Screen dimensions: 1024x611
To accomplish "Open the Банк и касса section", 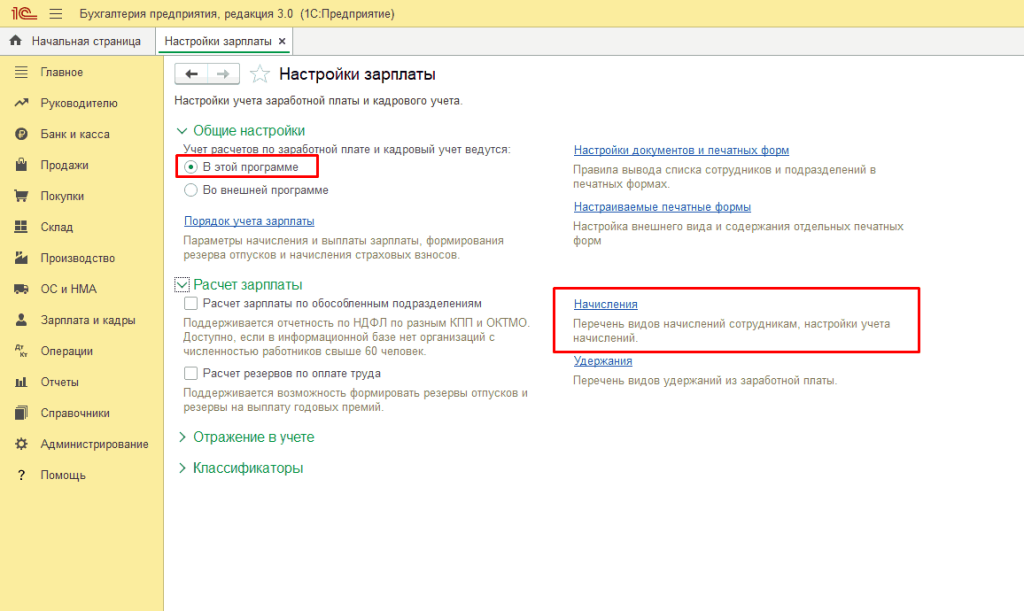I will click(60, 133).
